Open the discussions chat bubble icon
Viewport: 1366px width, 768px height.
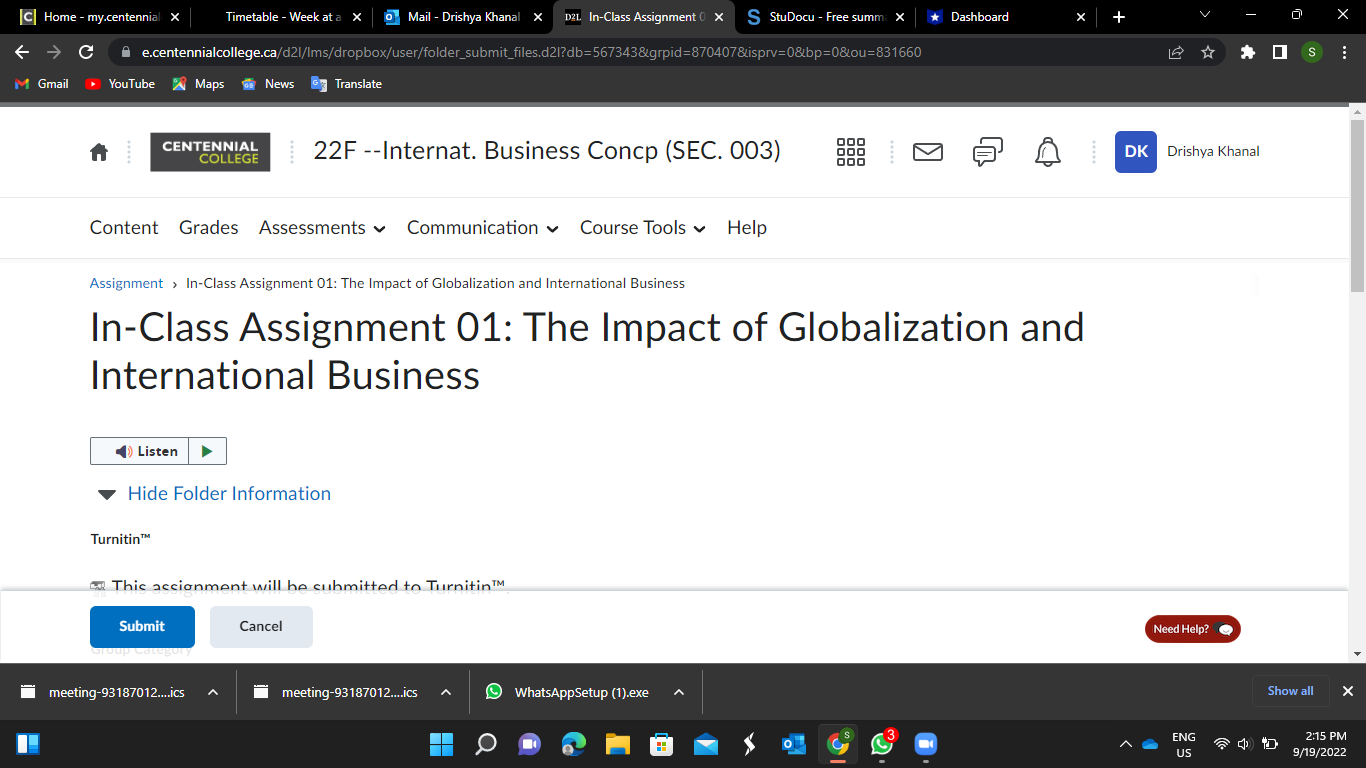click(987, 151)
